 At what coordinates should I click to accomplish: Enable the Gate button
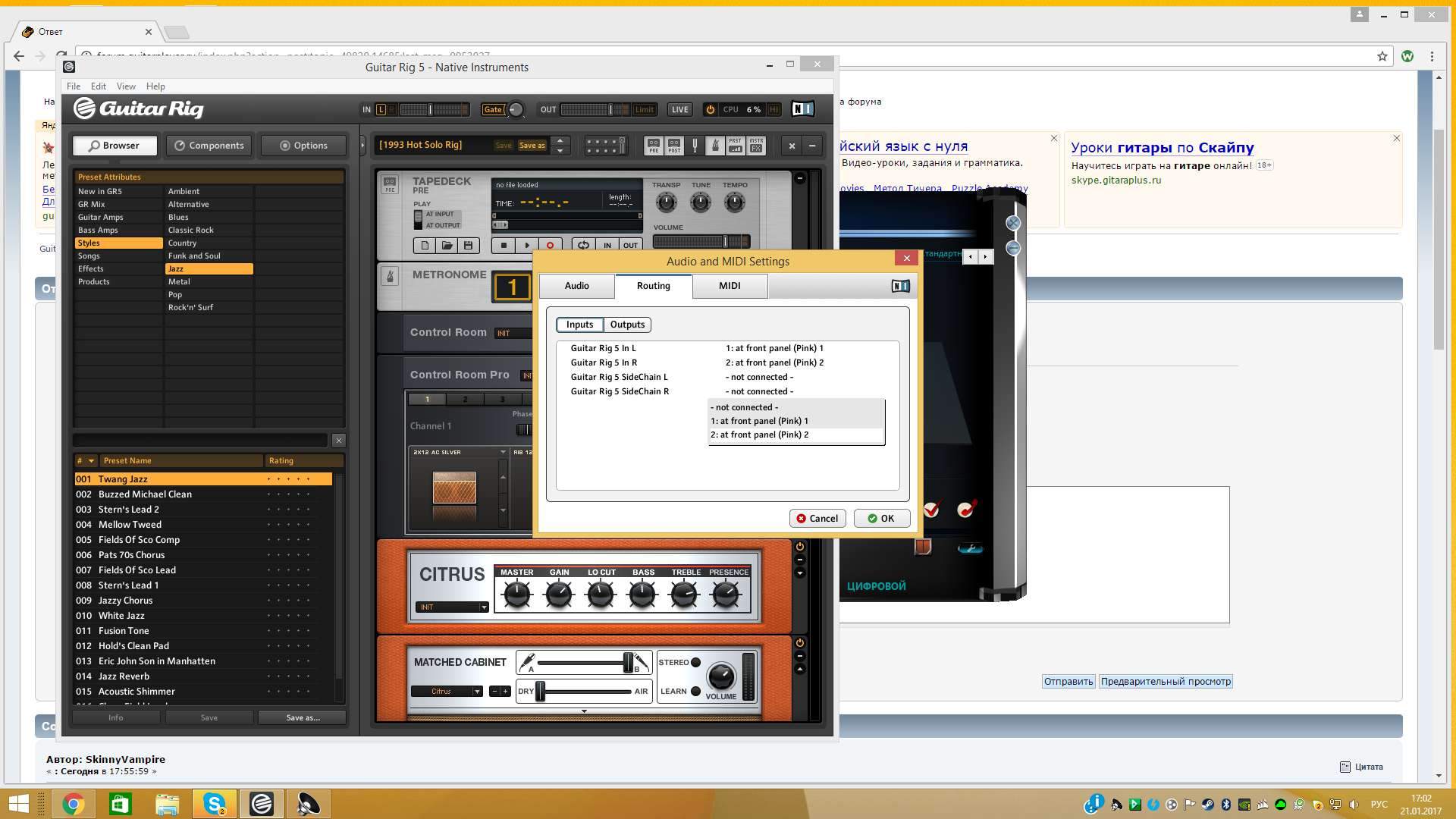tap(493, 109)
